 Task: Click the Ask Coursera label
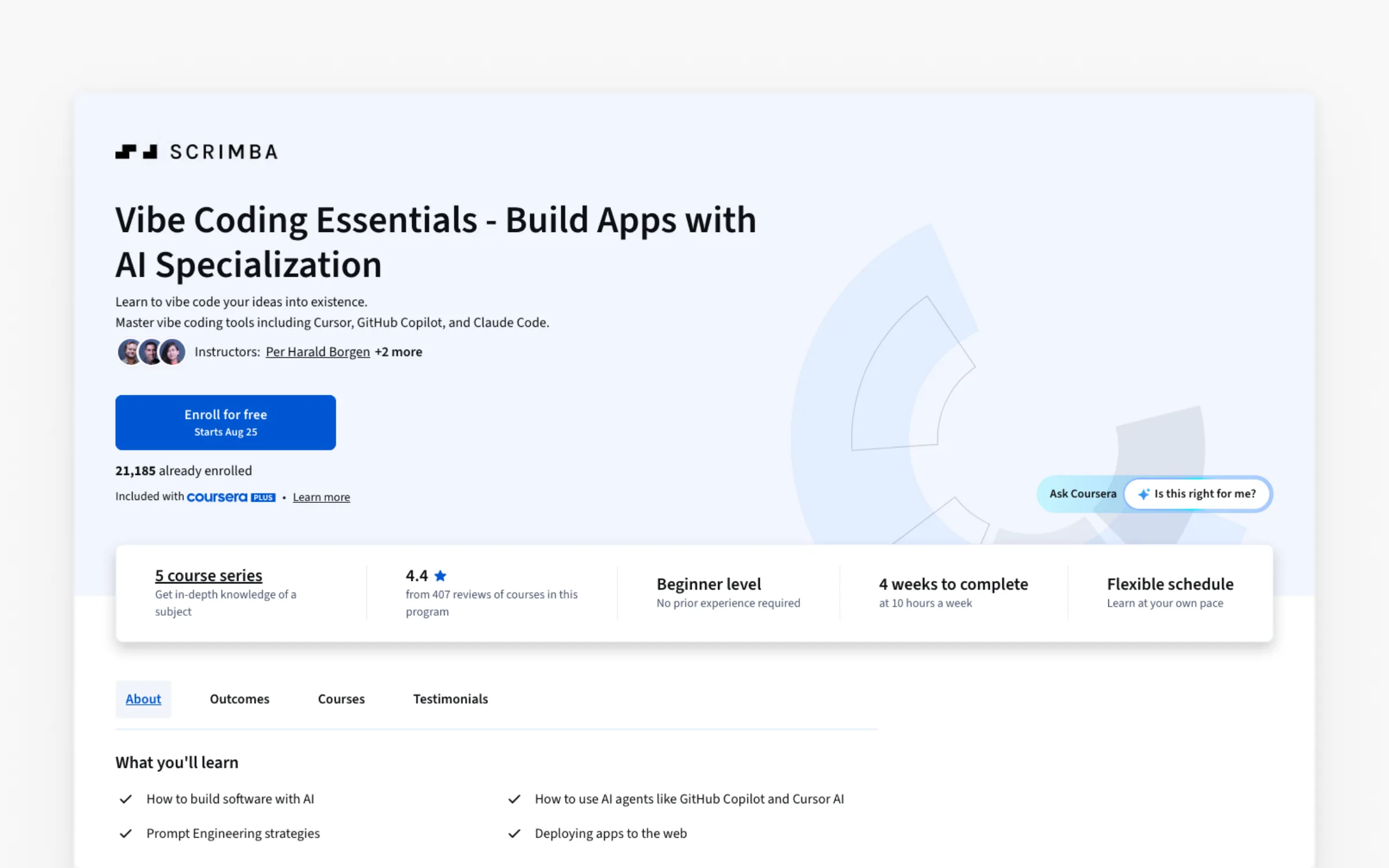tap(1083, 494)
